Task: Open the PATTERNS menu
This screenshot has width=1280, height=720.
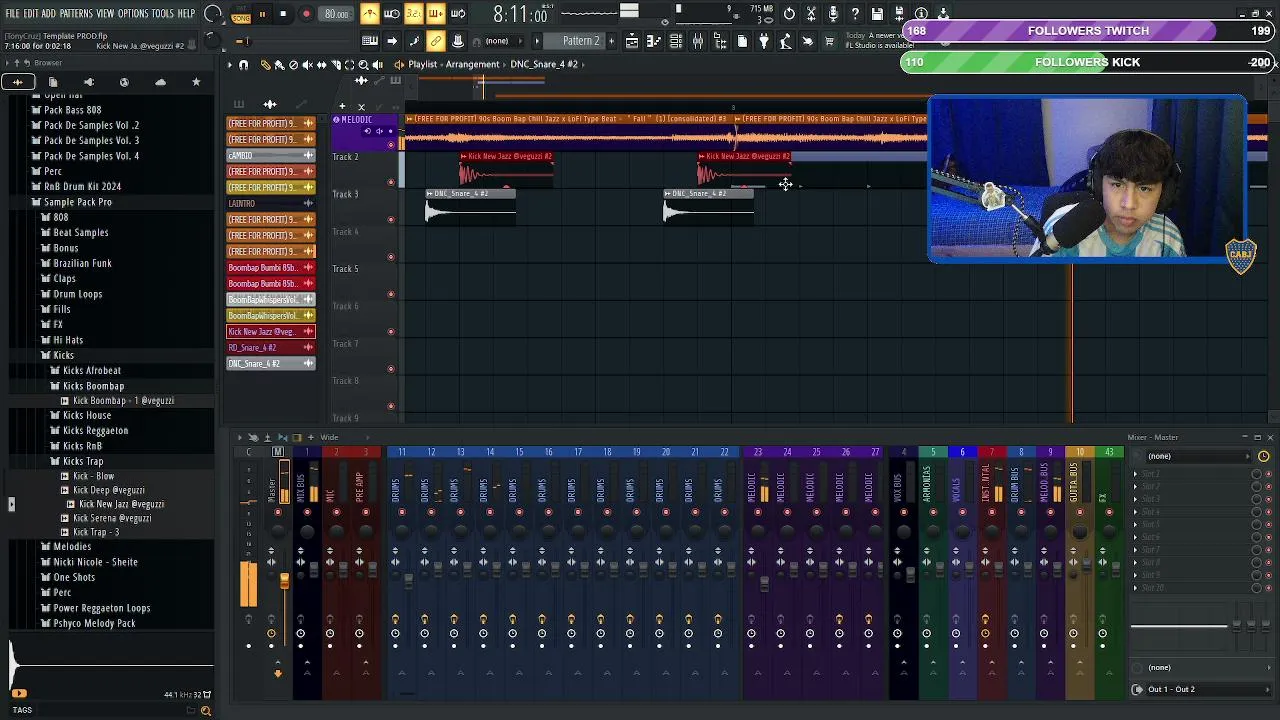Action: 76,14
